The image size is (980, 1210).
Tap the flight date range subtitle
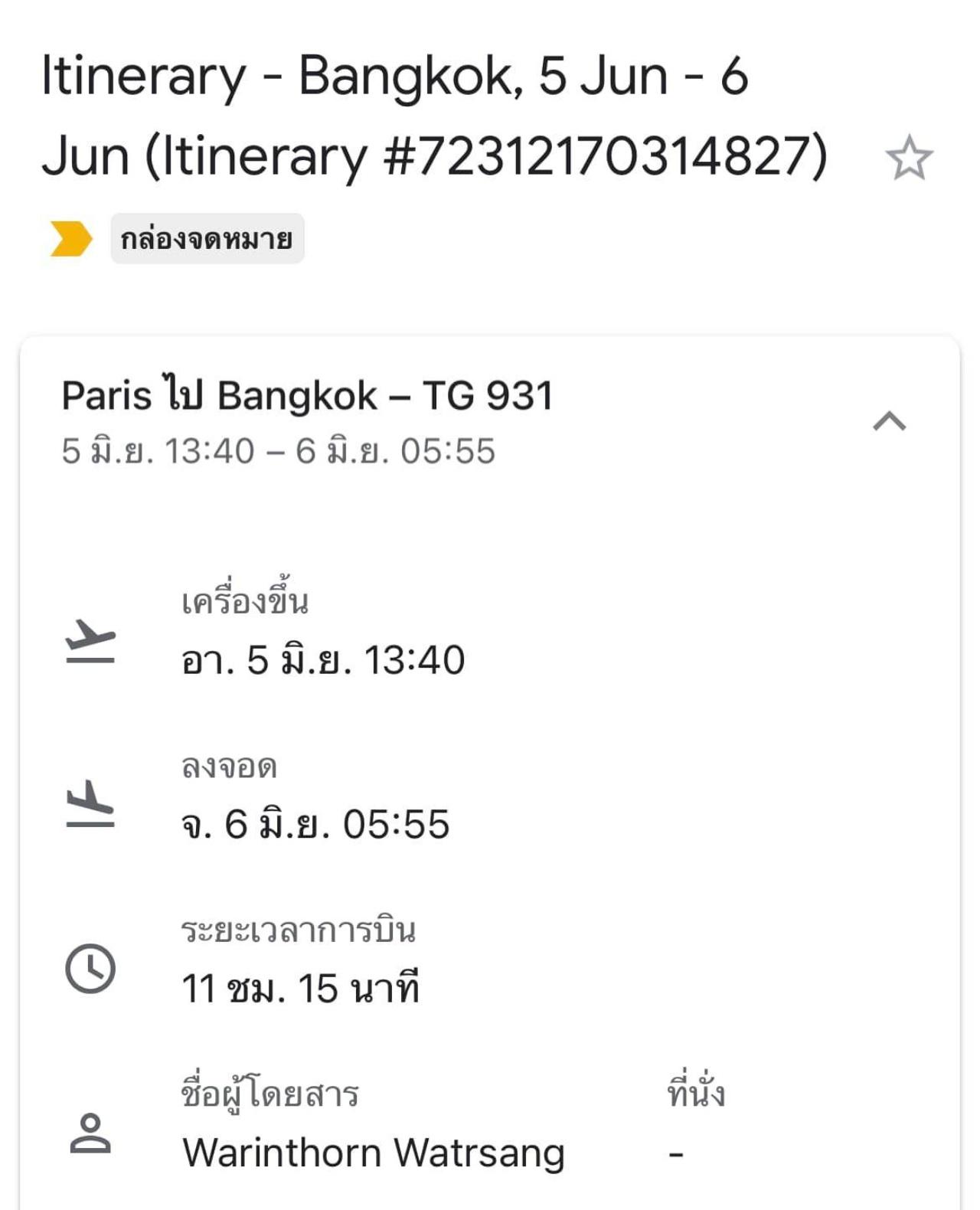(x=278, y=451)
